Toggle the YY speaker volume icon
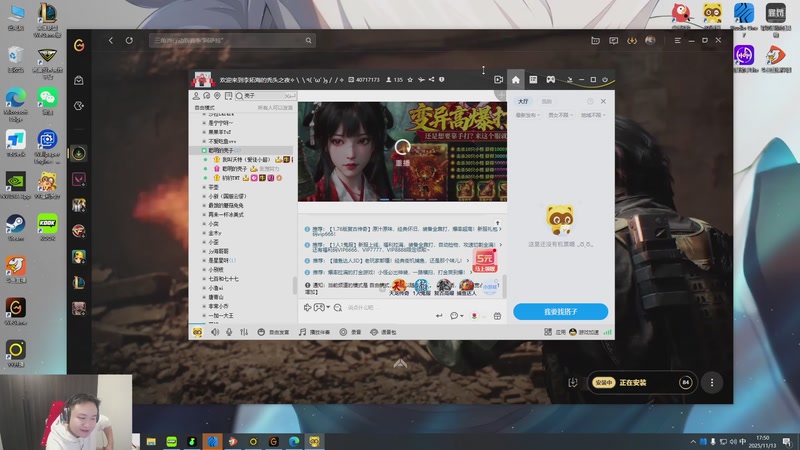The image size is (800, 450). [x=215, y=332]
